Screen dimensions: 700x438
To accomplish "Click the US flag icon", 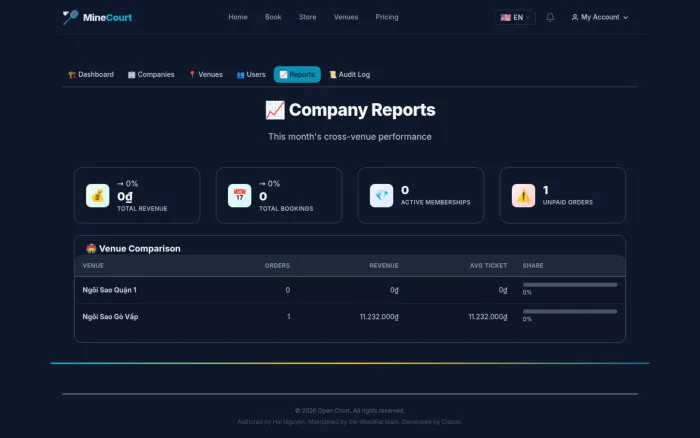I will click(x=505, y=17).
